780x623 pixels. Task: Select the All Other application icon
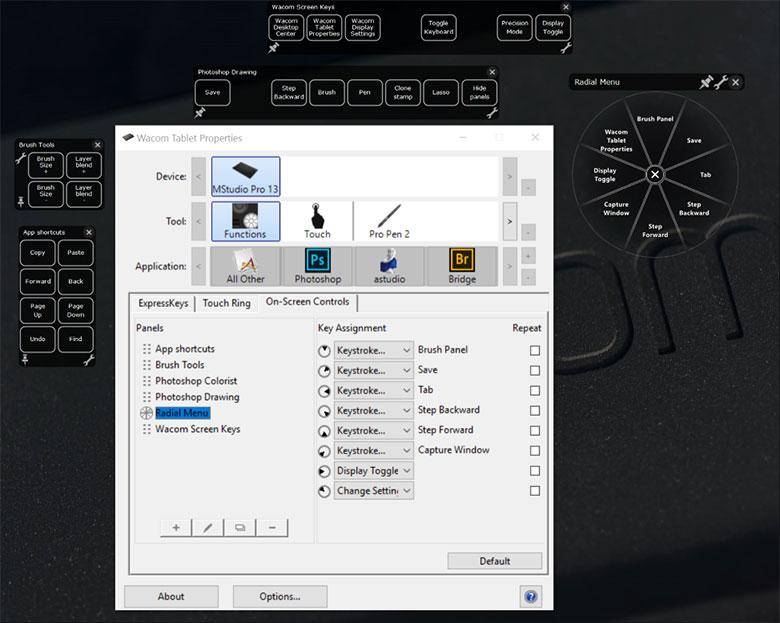[x=245, y=267]
